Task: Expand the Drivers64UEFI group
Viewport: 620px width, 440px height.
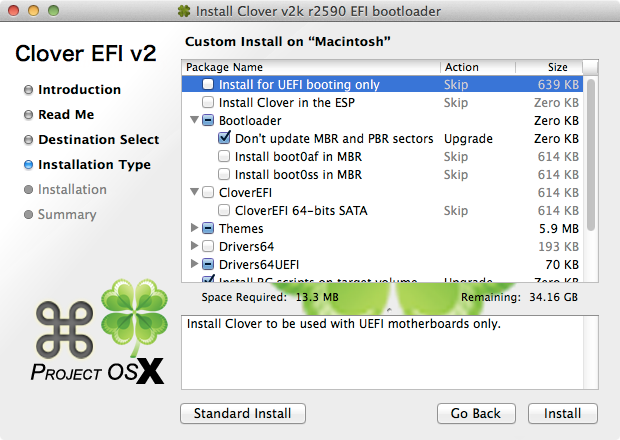Action: [x=194, y=263]
